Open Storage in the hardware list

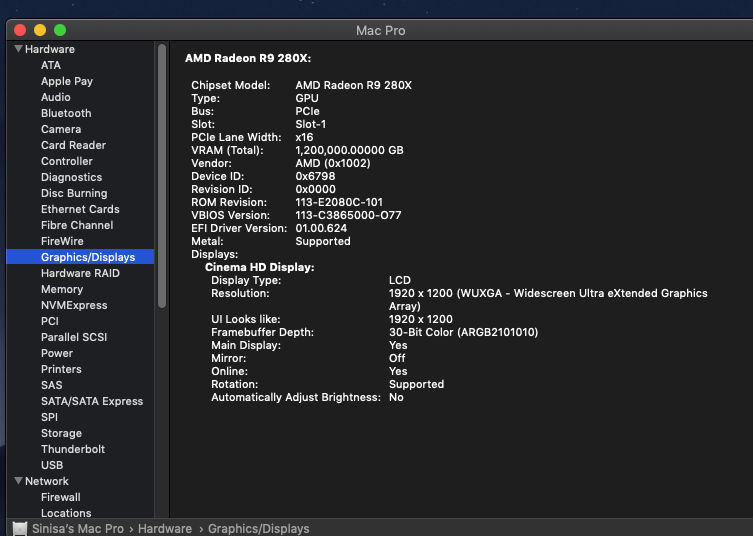(61, 433)
